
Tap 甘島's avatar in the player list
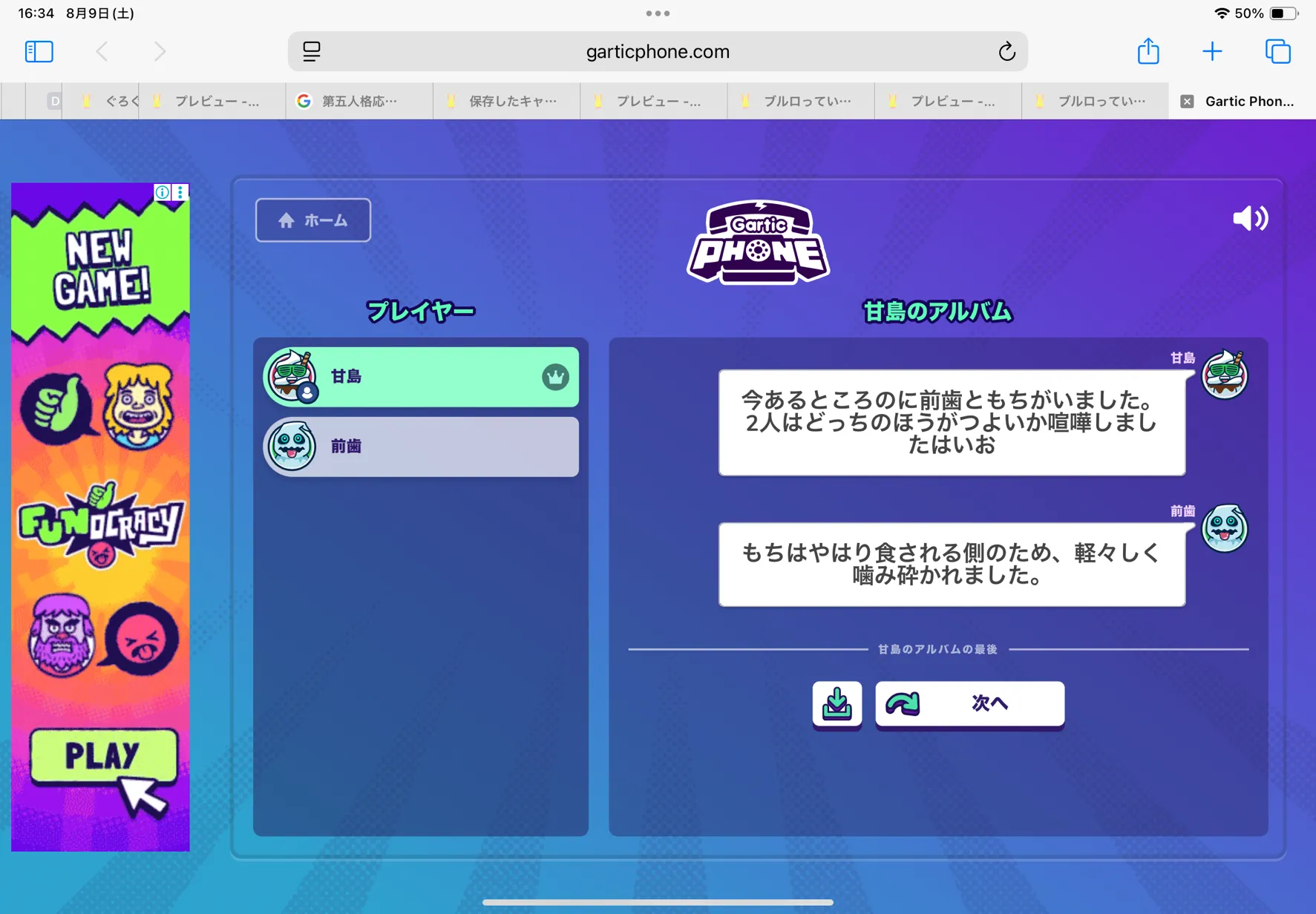292,375
